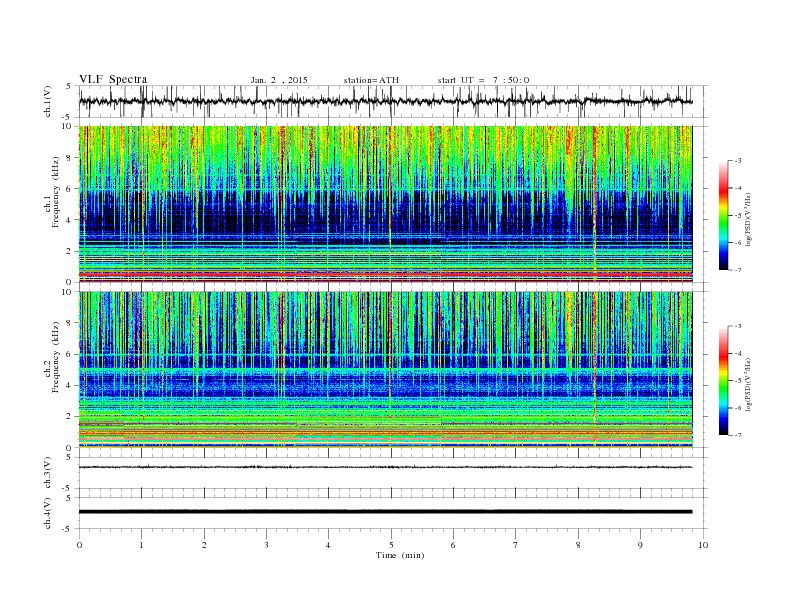This screenshot has width=792, height=612.
Task: Click the "8" kHz tick of ch.1 spectrogram
Action: pos(70,158)
